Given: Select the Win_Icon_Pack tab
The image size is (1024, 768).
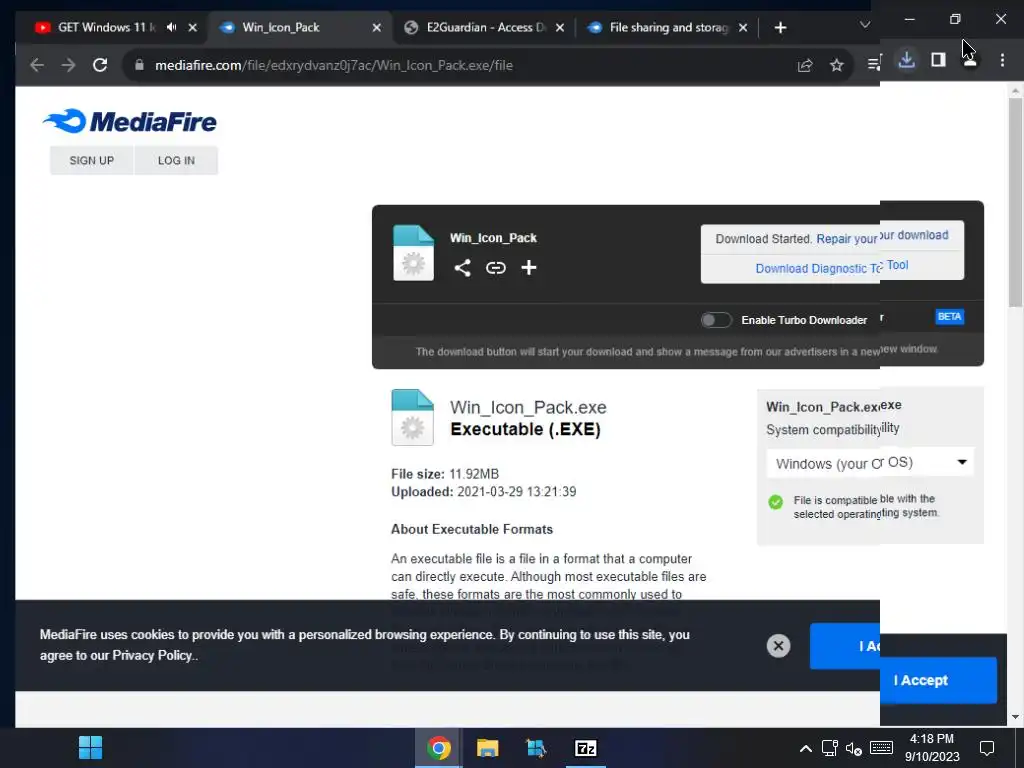Looking at the screenshot, I should coord(300,27).
